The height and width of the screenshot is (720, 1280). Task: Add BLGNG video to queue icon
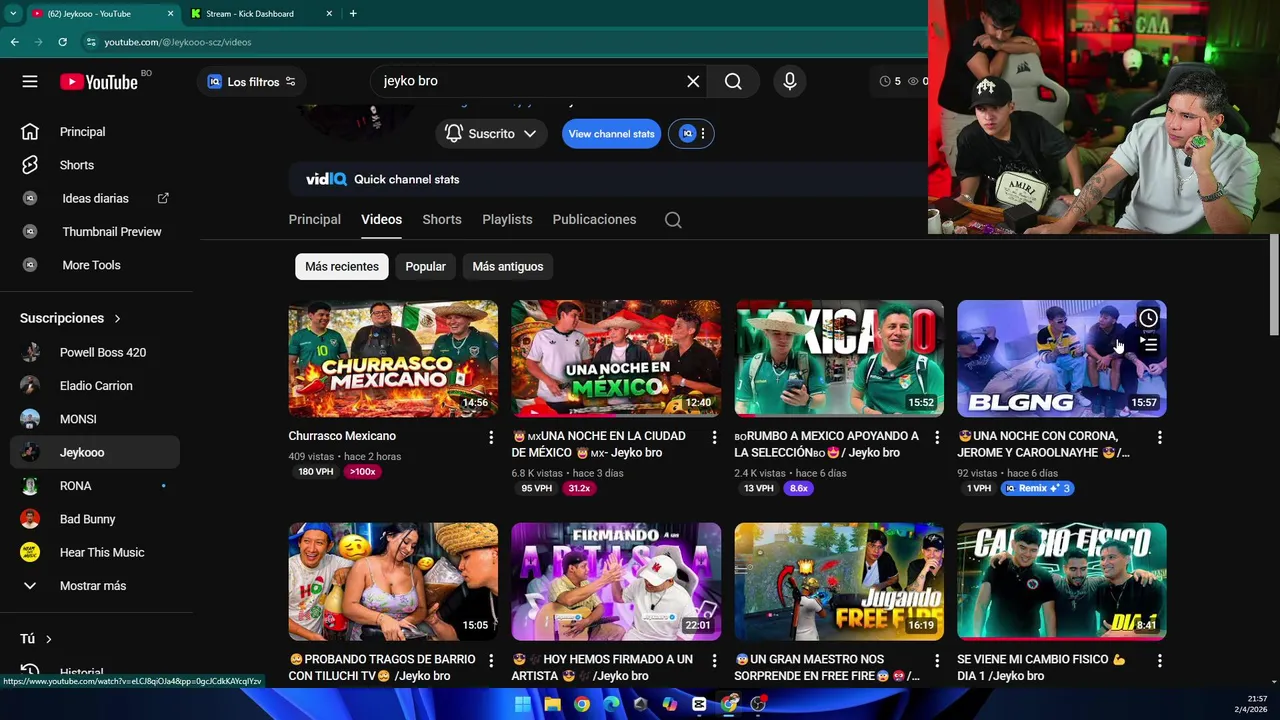[x=1148, y=345]
